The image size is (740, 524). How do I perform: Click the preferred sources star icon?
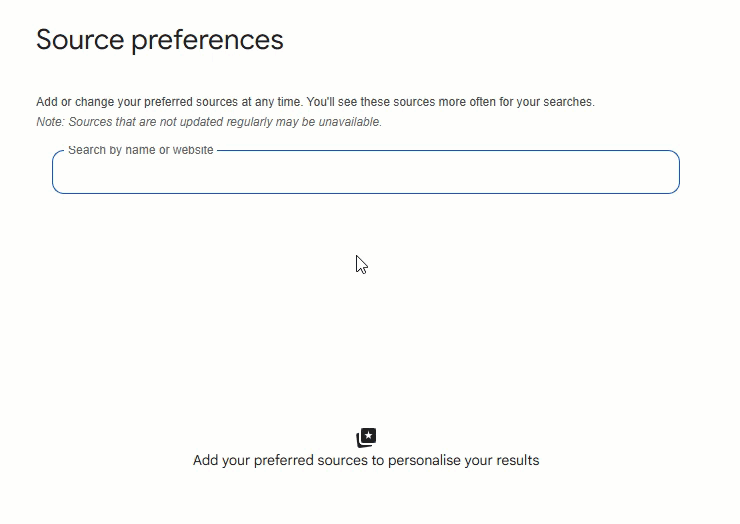pyautogui.click(x=366, y=438)
